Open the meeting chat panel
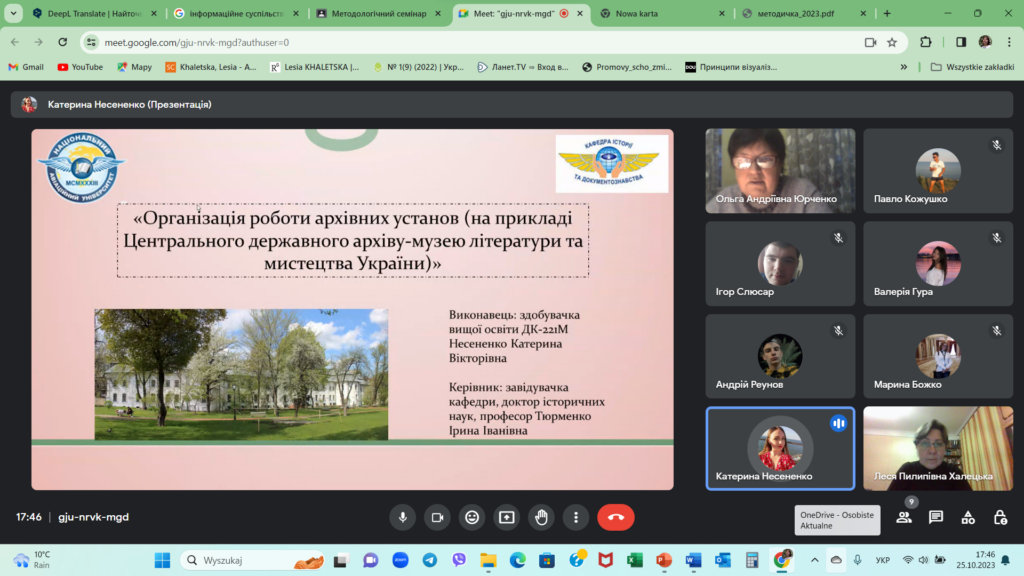Image resolution: width=1024 pixels, height=576 pixels. coord(936,517)
